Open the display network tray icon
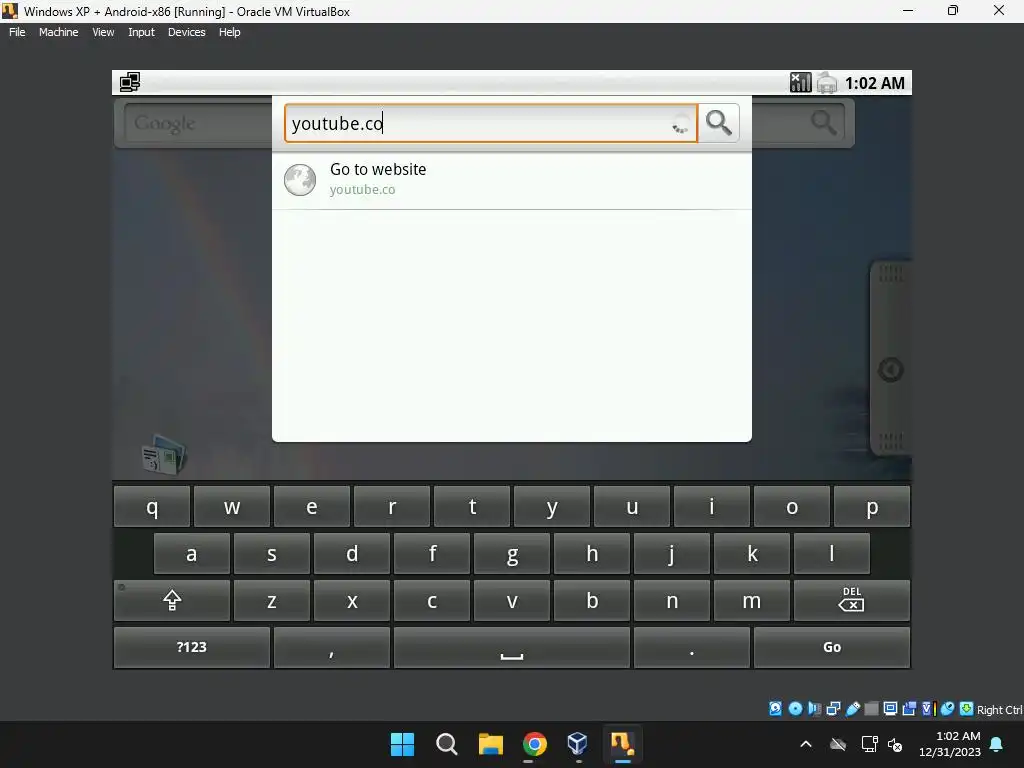The width and height of the screenshot is (1024, 768). [869, 744]
